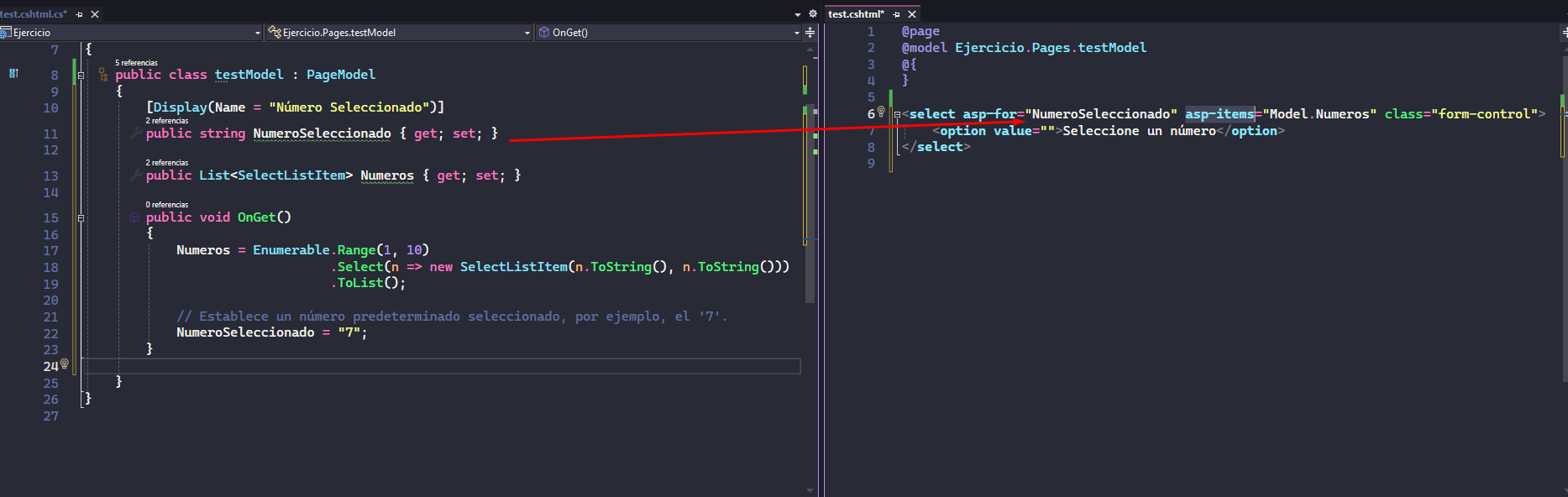Click the inheritance margin icon beside line 8

[x=13, y=74]
